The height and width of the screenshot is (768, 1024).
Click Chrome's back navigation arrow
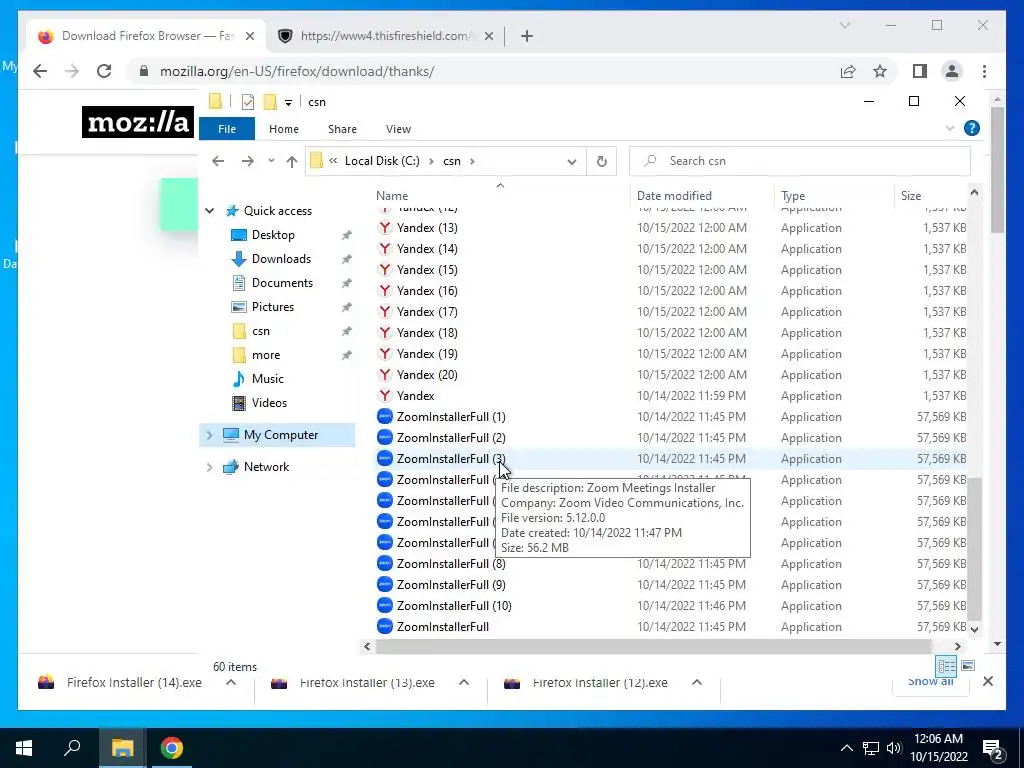[x=40, y=71]
